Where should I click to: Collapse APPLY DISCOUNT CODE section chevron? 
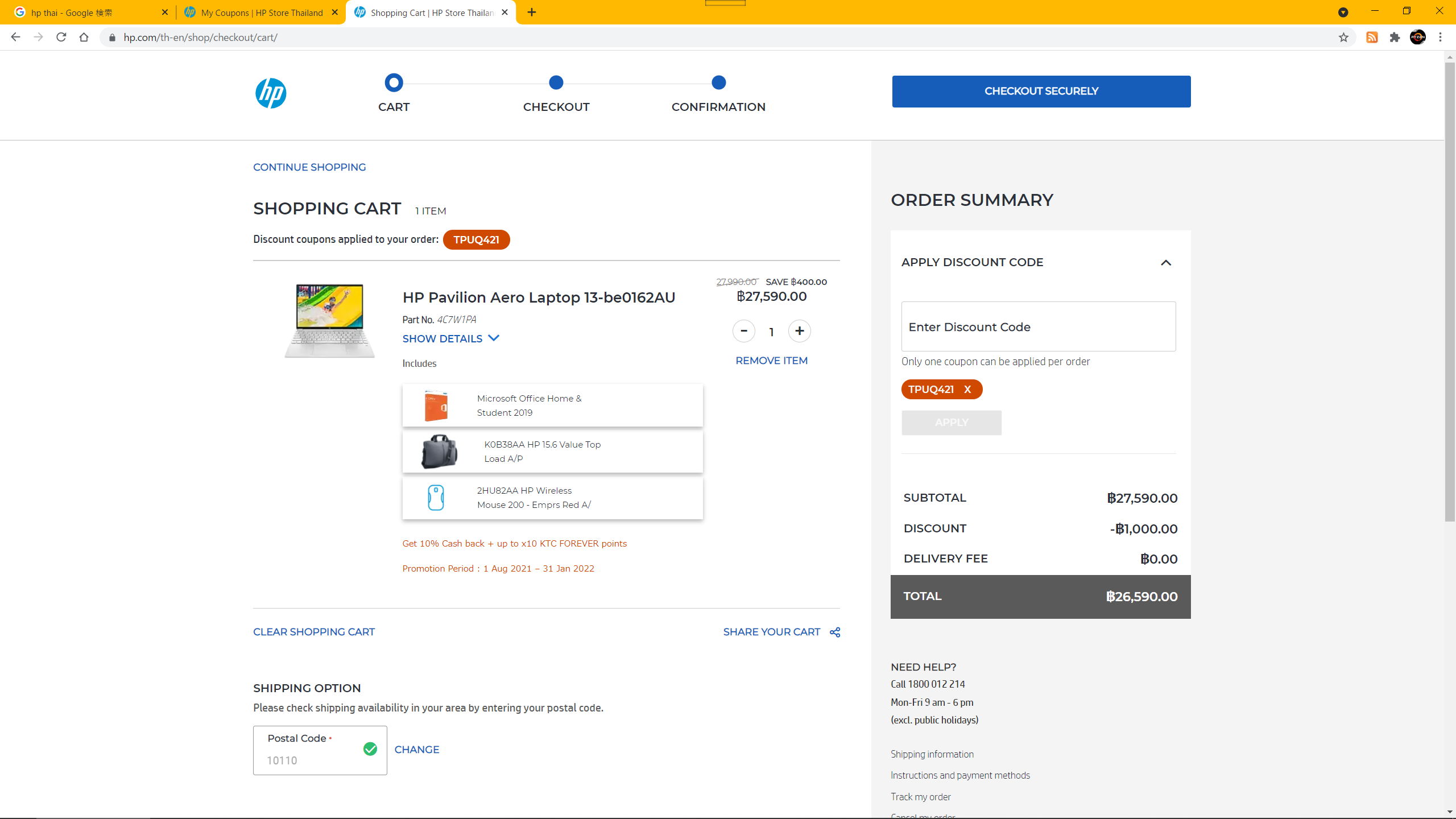[1165, 263]
